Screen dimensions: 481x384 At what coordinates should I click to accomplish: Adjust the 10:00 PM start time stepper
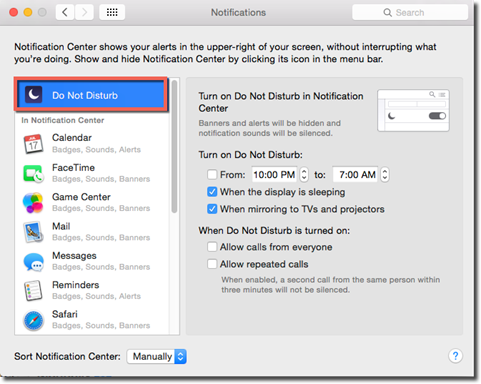(304, 174)
